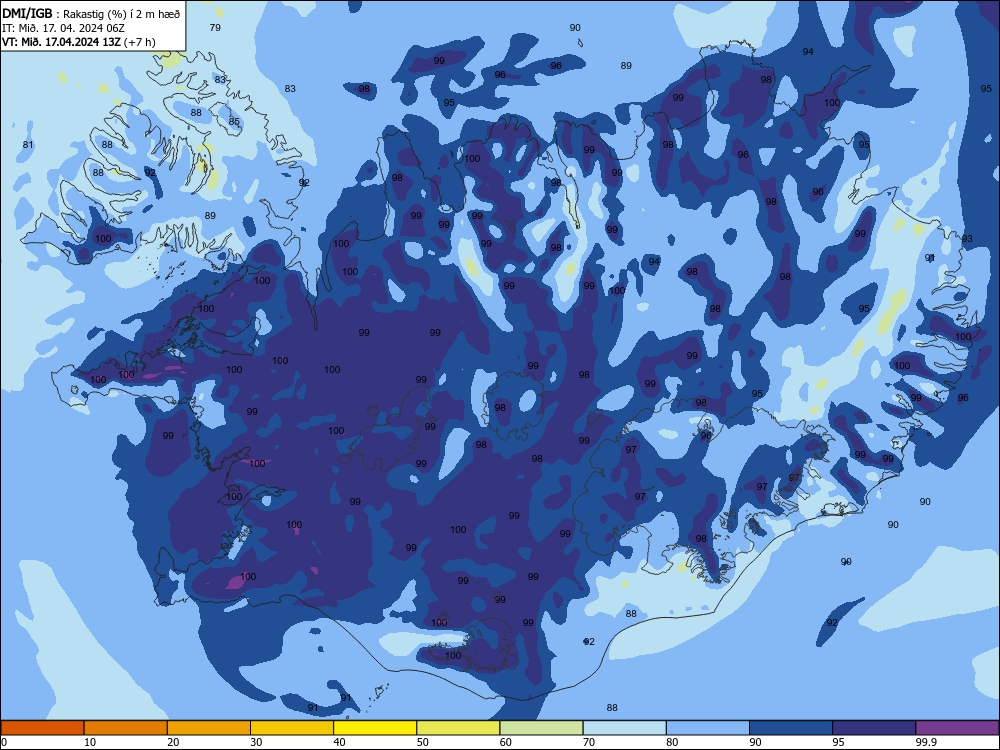Click the '85' humidity value on the map

pos(234,121)
